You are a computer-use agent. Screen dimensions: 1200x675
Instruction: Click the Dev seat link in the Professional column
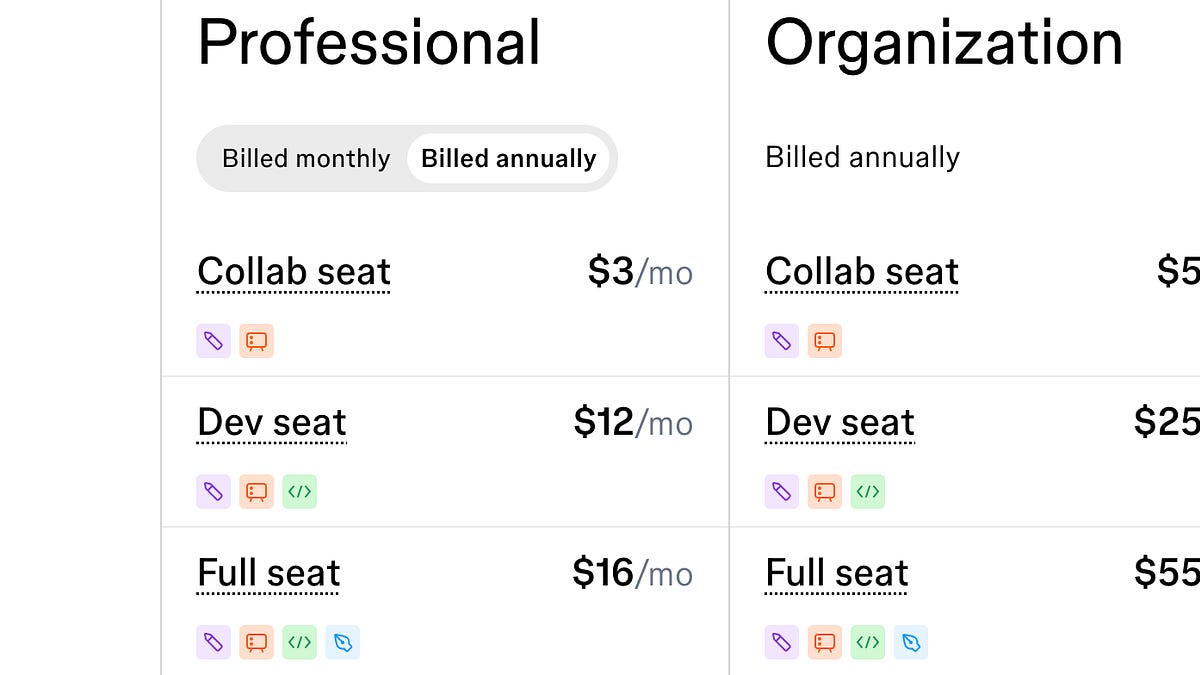pyautogui.click(x=271, y=422)
